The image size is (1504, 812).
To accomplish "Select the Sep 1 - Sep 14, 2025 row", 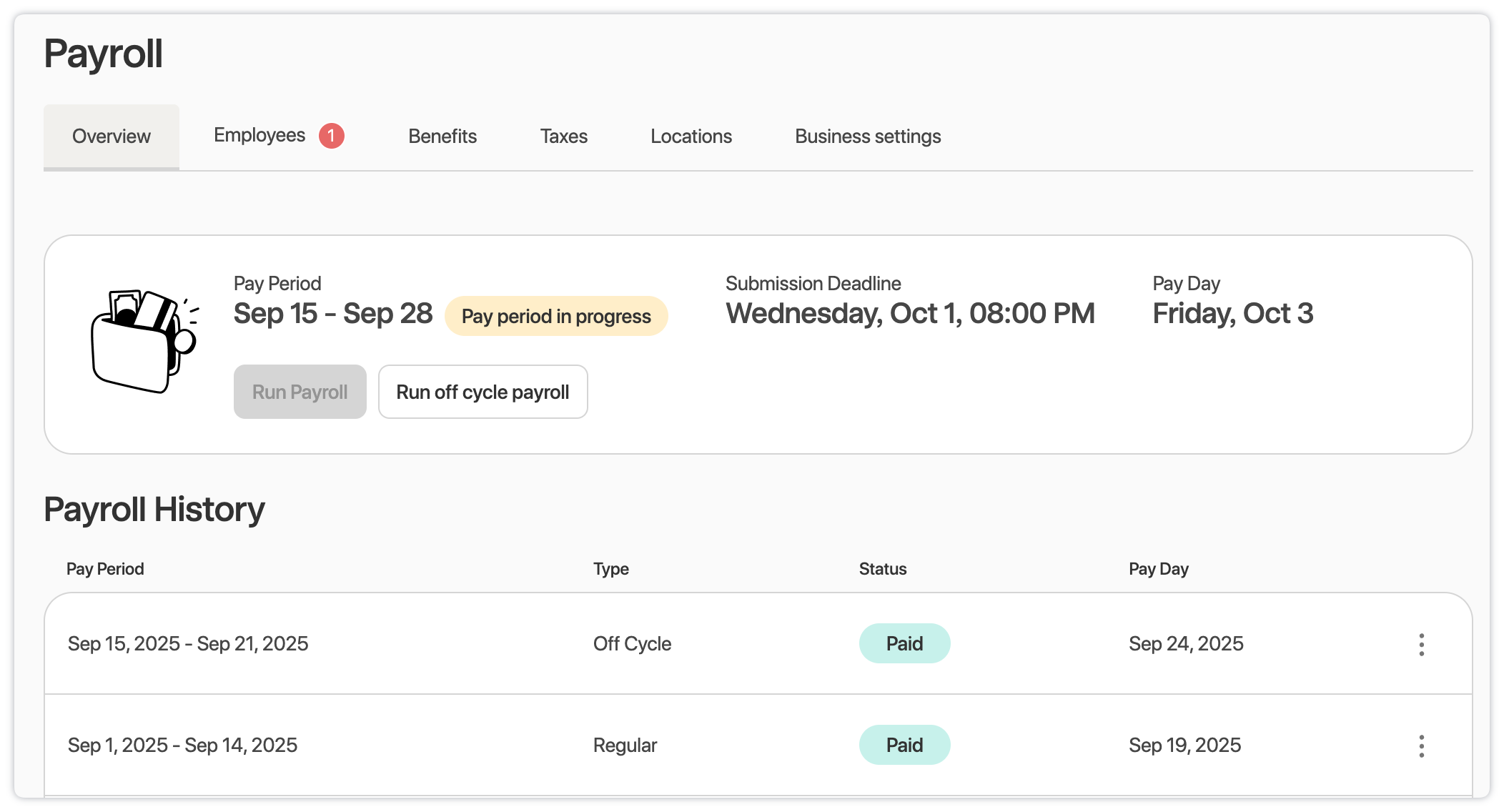I will pos(182,746).
